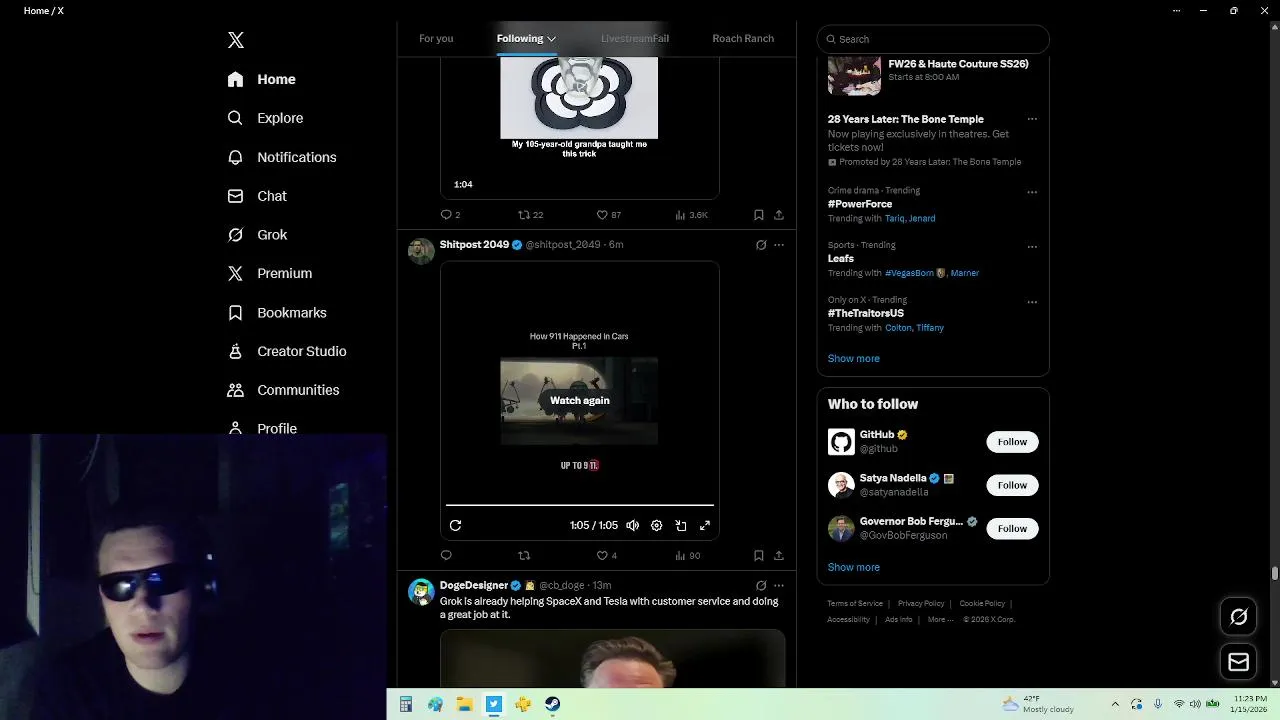Open more options on DogeDesigner post

click(x=779, y=586)
